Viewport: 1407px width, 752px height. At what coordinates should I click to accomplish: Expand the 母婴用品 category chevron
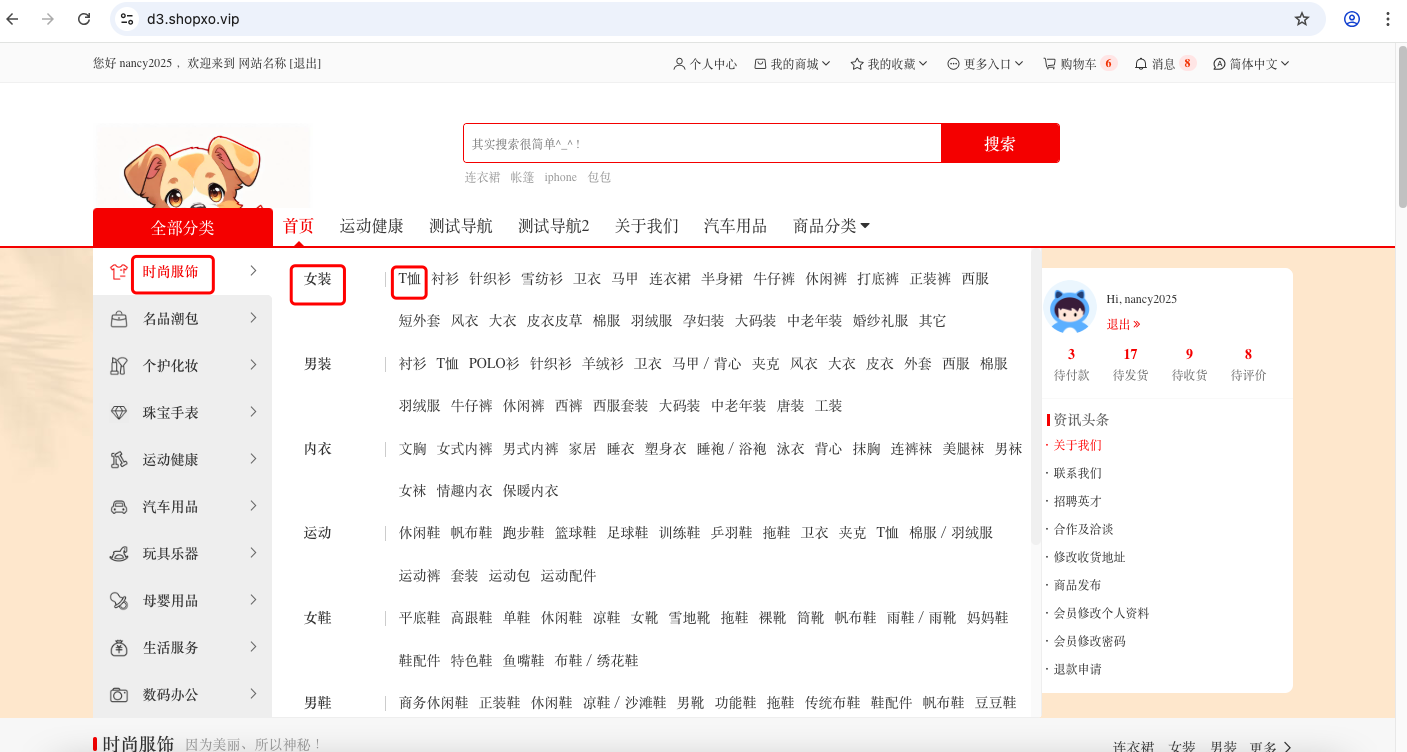254,600
